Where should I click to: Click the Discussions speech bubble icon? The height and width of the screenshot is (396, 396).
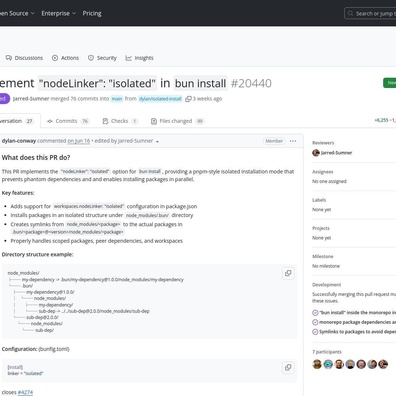9,58
